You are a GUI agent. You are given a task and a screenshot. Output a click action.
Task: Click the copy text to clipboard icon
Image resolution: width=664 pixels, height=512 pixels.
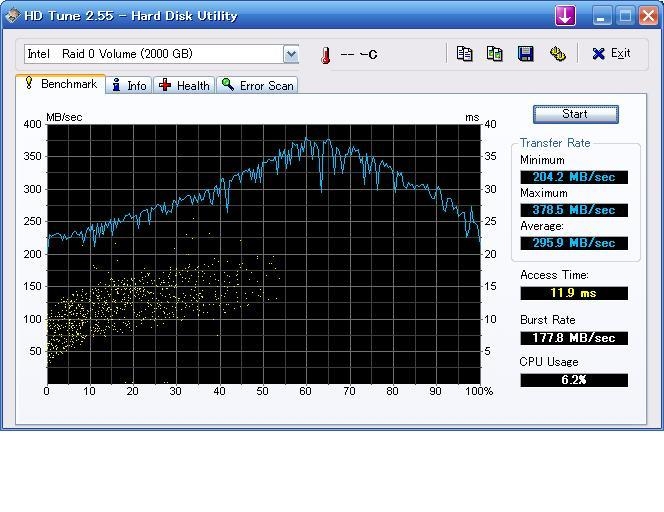pos(464,54)
